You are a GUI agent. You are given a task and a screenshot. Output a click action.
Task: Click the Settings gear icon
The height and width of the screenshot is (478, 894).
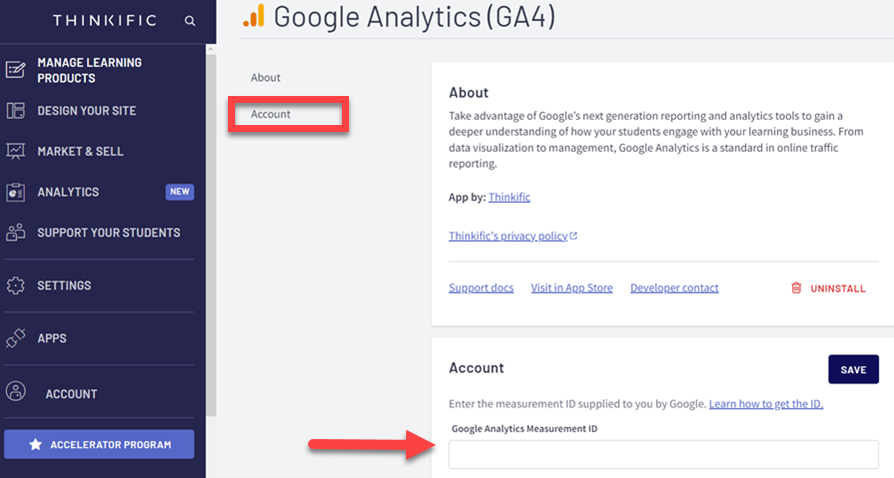16,286
